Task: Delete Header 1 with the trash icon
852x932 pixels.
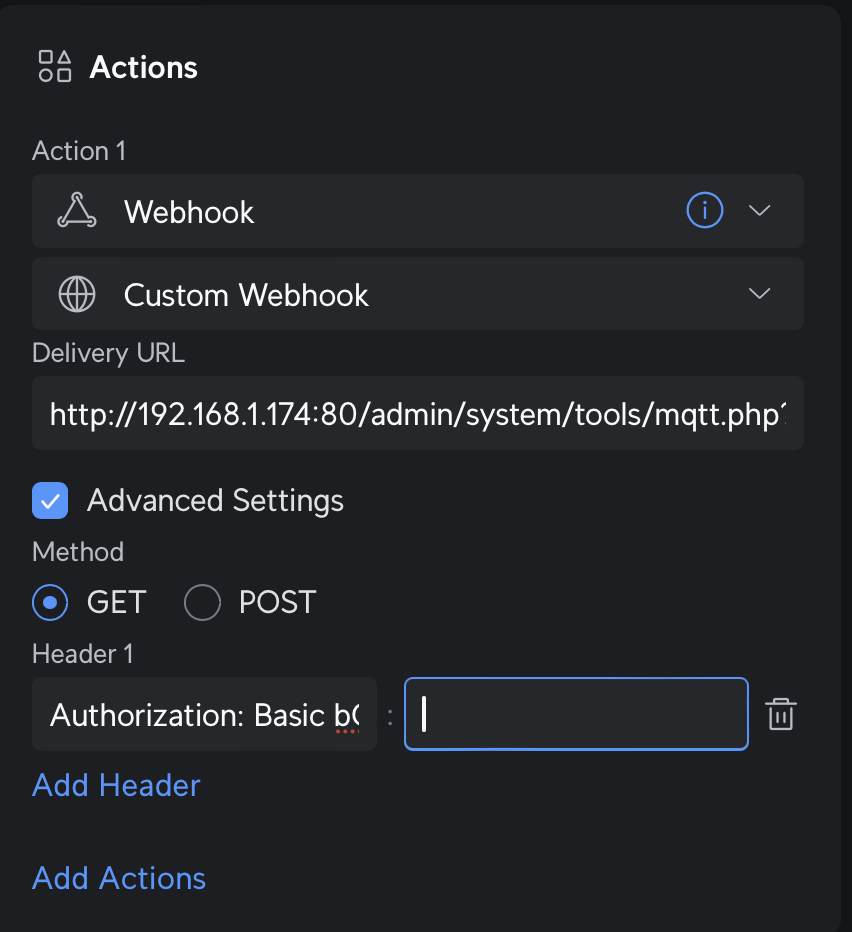Action: point(780,715)
